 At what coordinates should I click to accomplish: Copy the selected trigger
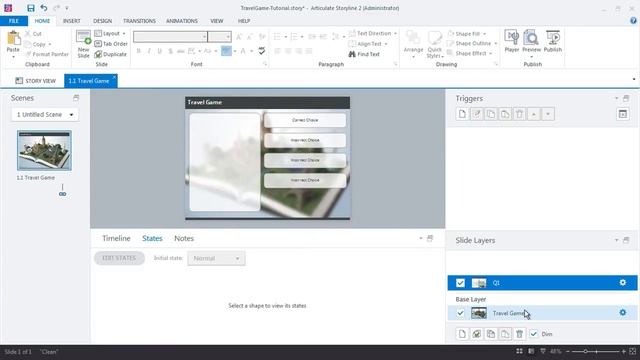pos(491,114)
